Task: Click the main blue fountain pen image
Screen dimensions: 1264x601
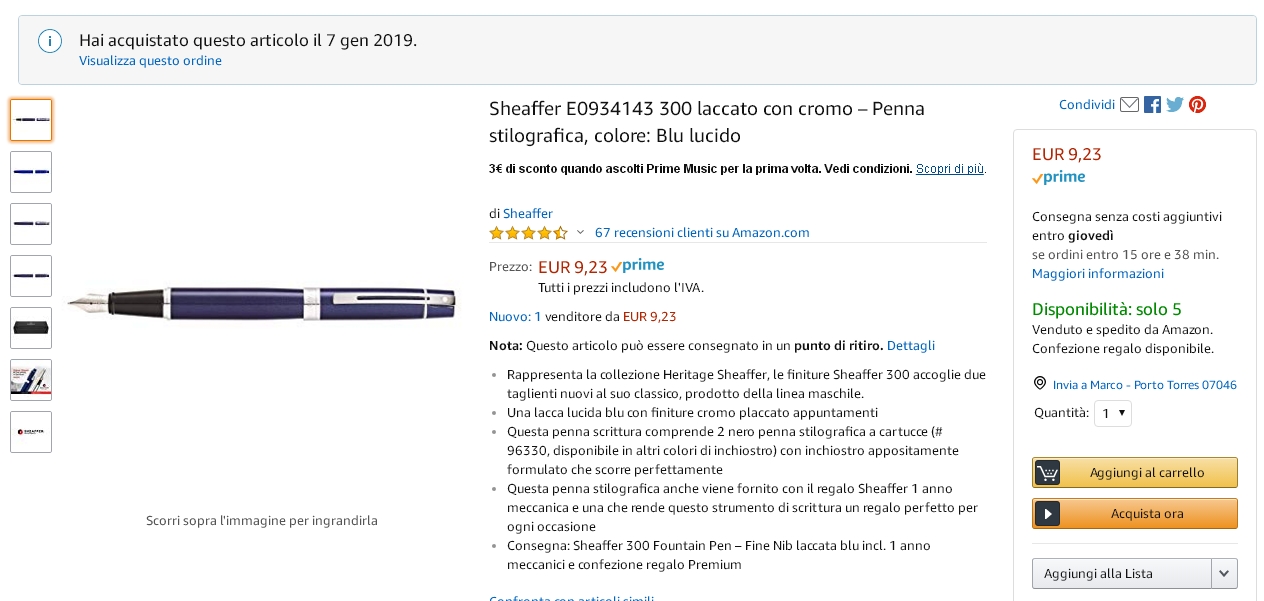Action: 262,298
